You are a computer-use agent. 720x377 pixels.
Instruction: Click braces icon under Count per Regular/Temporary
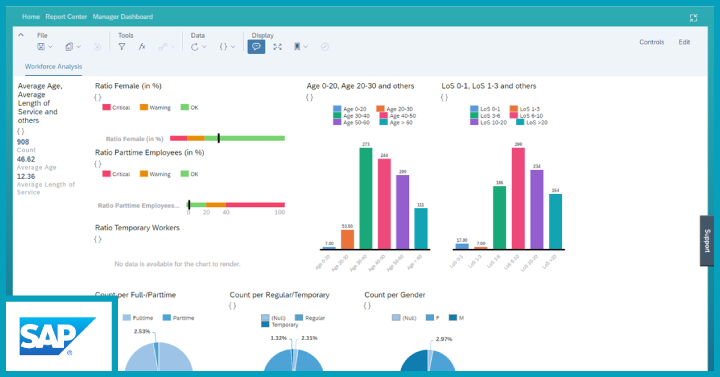(x=232, y=306)
